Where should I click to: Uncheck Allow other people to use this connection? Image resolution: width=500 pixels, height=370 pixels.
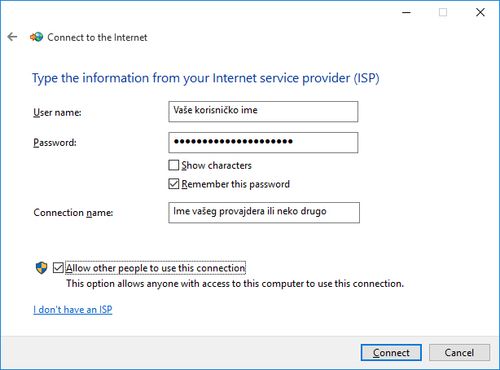(58, 268)
